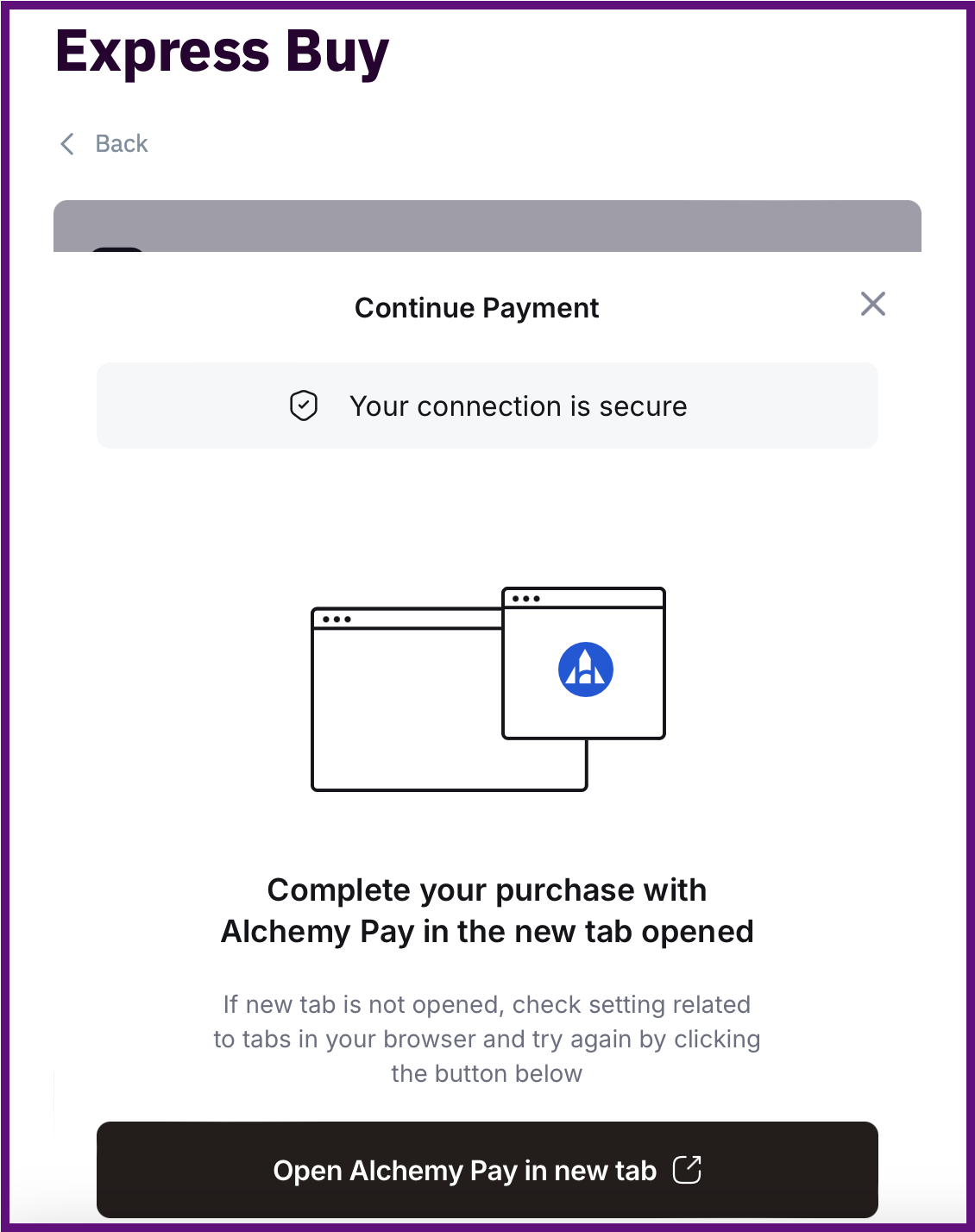Go back using the Back text link

click(122, 144)
